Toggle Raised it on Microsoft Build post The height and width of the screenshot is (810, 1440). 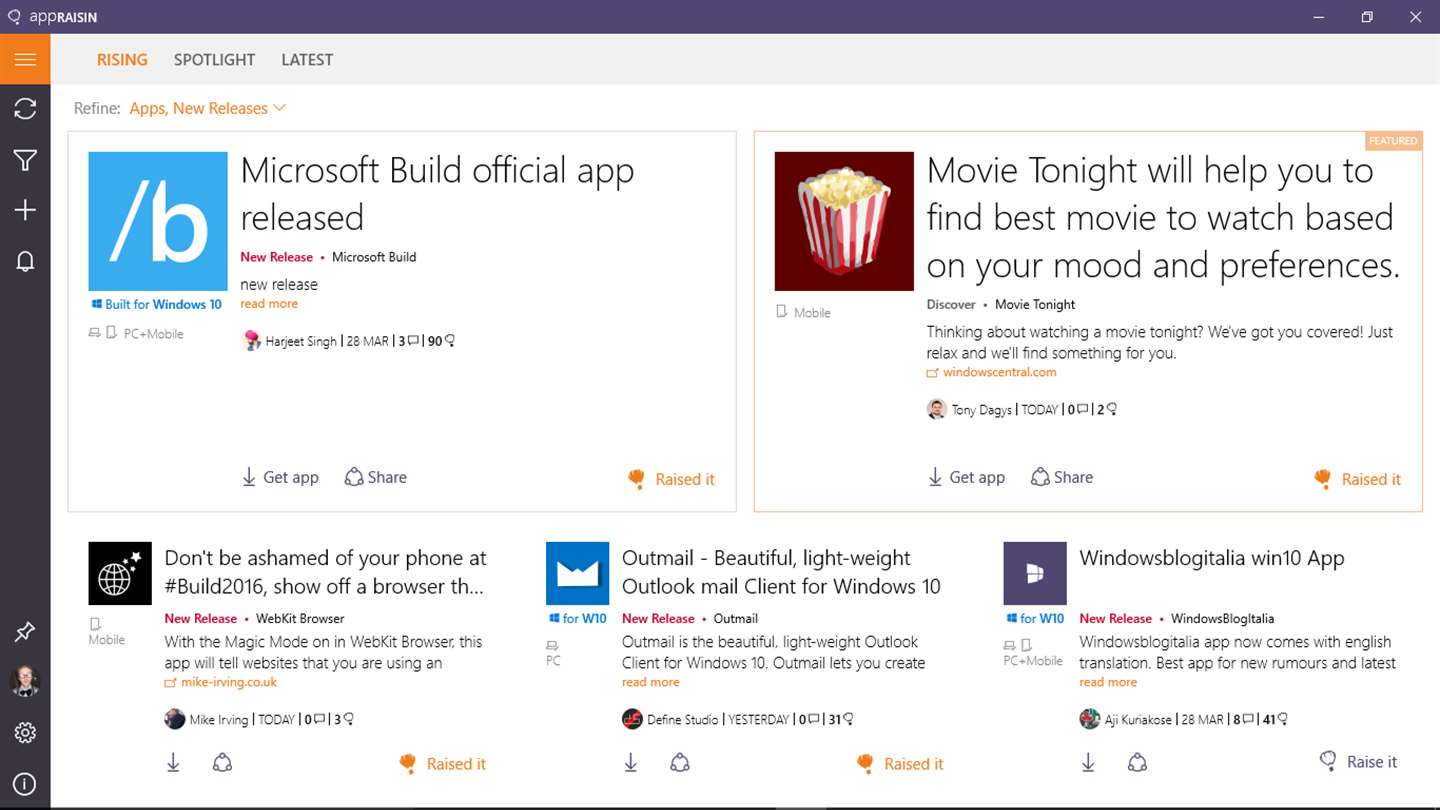pos(671,479)
